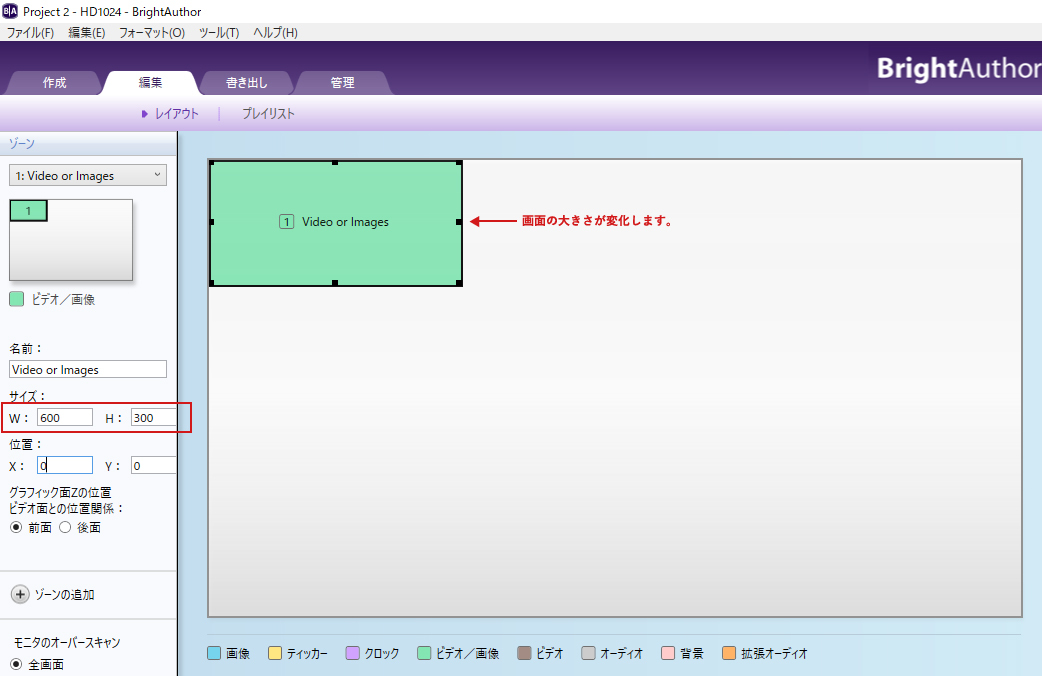Click the ティッカー yellow legend swatch
Viewport: 1042px width, 676px height.
pos(274,653)
